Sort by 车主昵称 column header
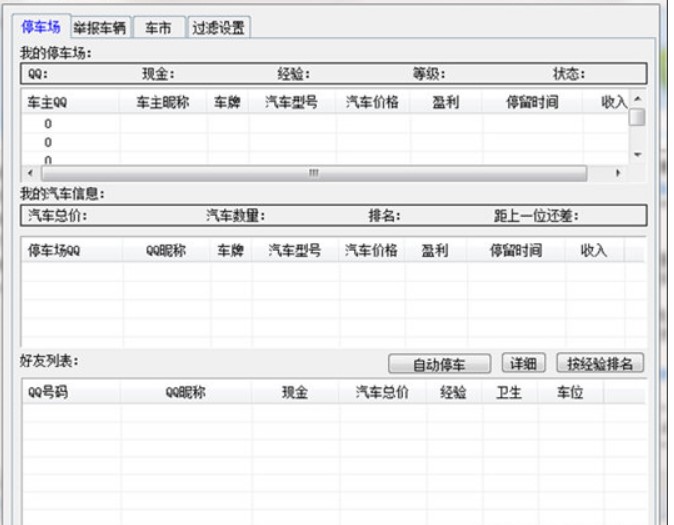The height and width of the screenshot is (525, 674). click(x=162, y=102)
